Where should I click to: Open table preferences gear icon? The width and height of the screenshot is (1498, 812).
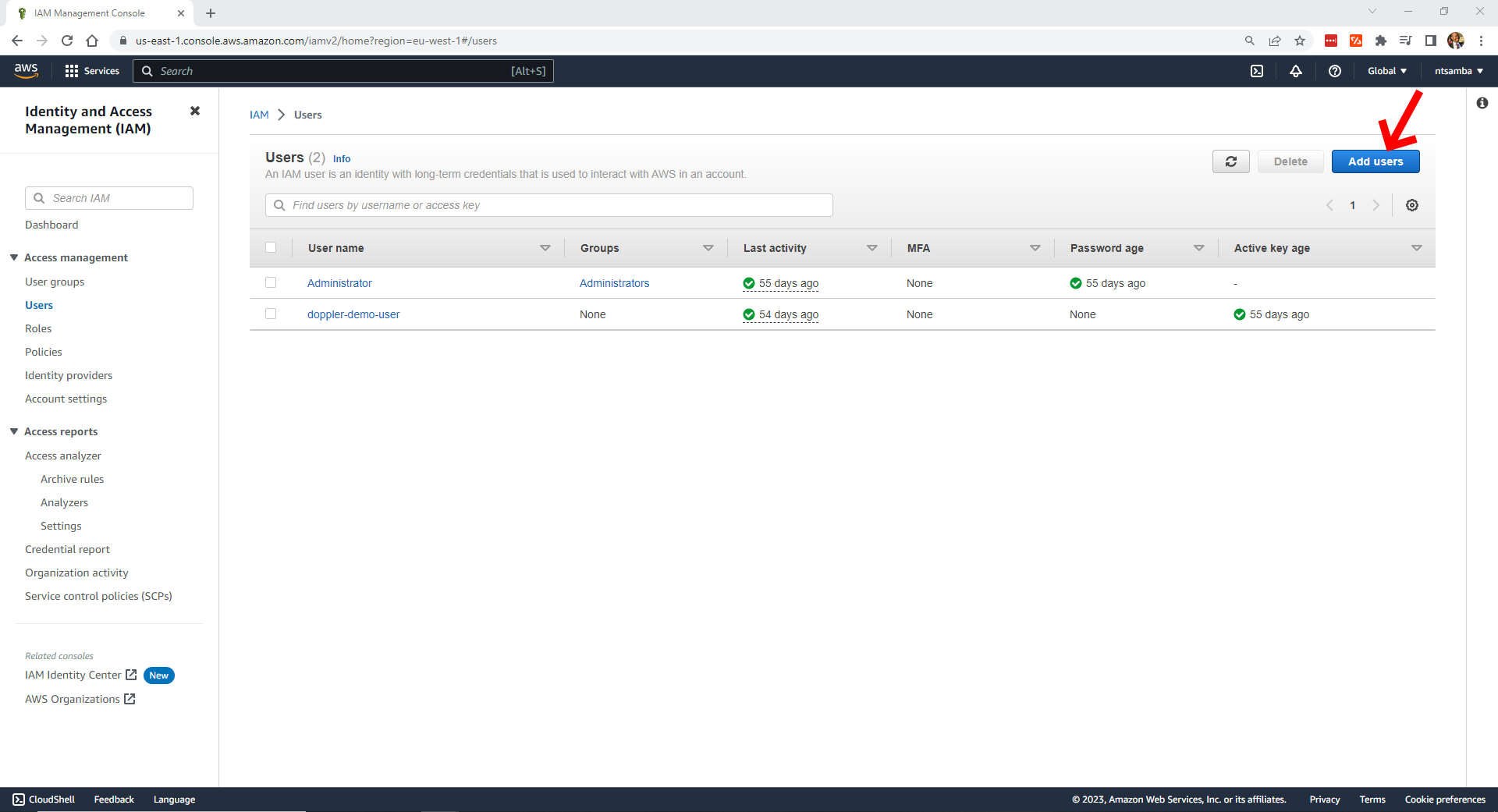point(1412,205)
